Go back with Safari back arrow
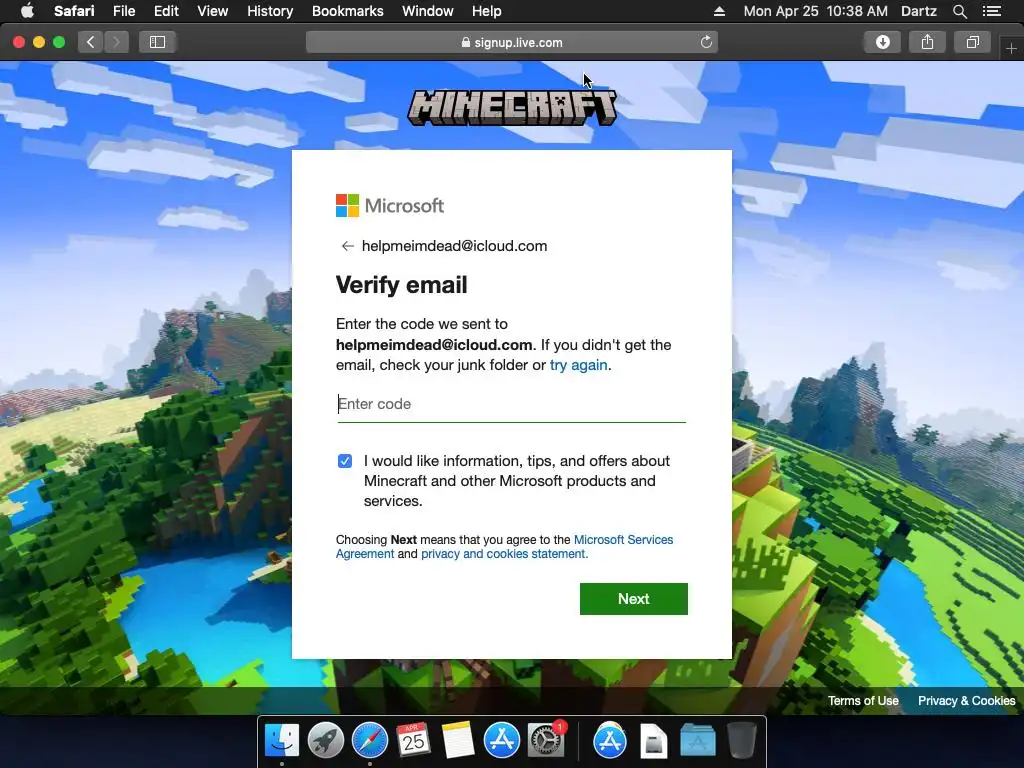This screenshot has height=768, width=1024. click(x=91, y=42)
